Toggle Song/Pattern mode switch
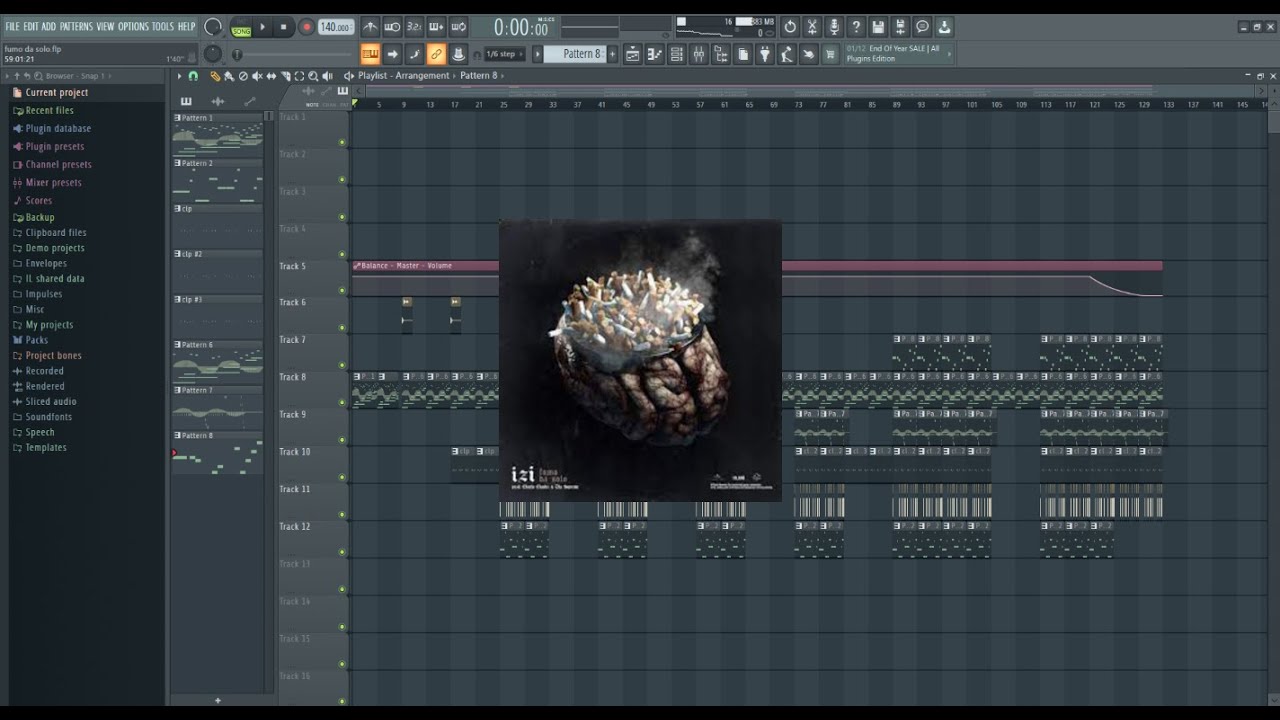 coord(241,27)
